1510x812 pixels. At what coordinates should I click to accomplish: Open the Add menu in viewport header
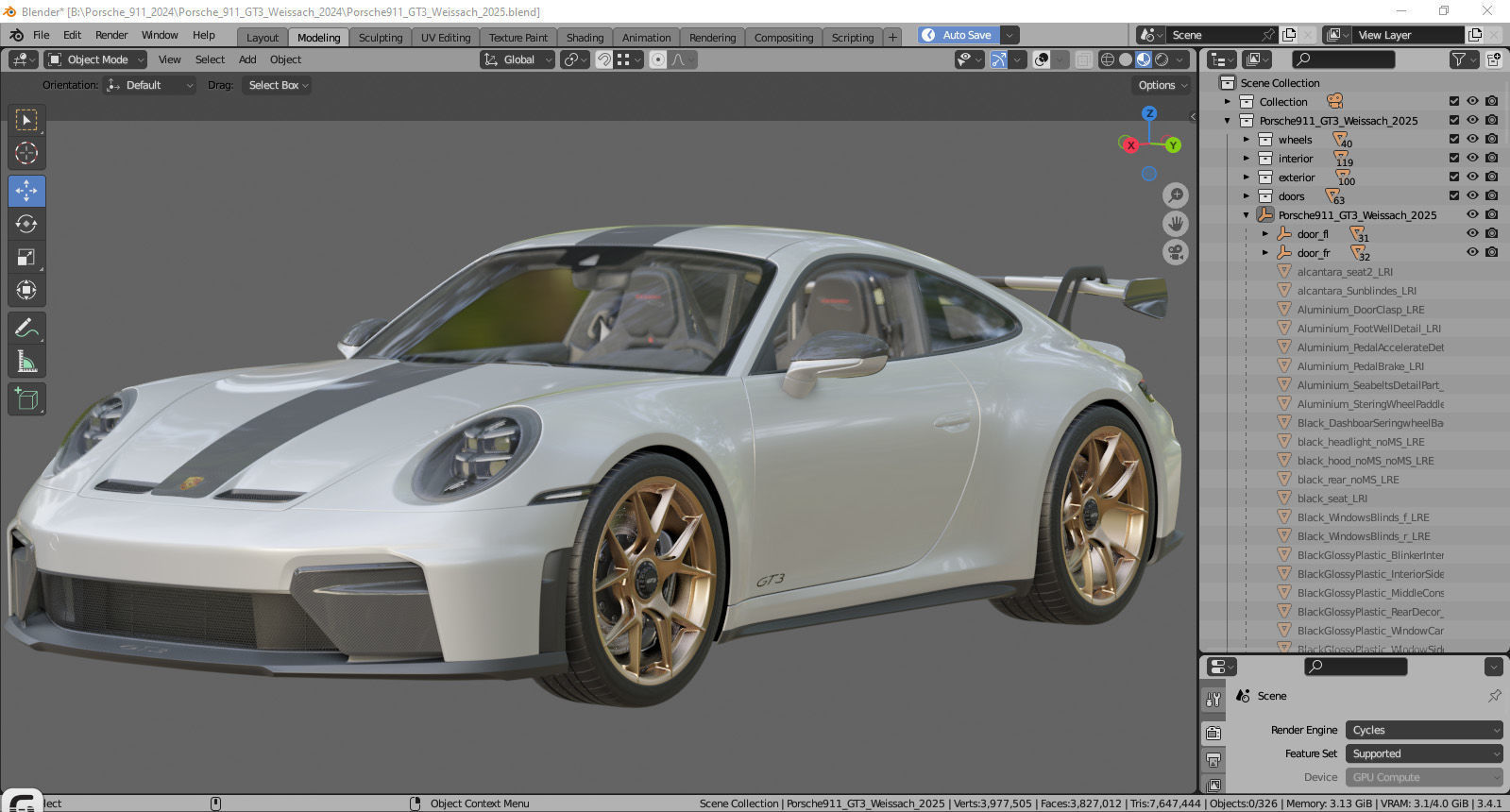point(247,59)
